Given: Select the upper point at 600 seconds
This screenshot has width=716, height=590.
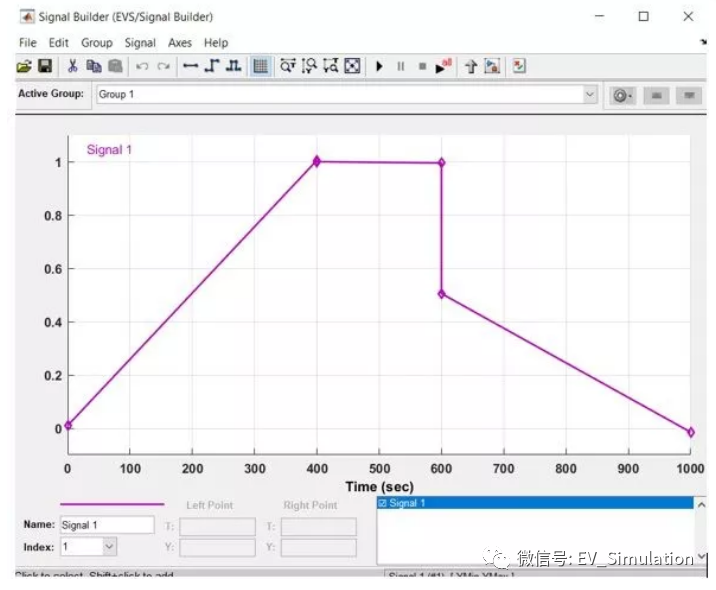Looking at the screenshot, I should click(x=442, y=163).
